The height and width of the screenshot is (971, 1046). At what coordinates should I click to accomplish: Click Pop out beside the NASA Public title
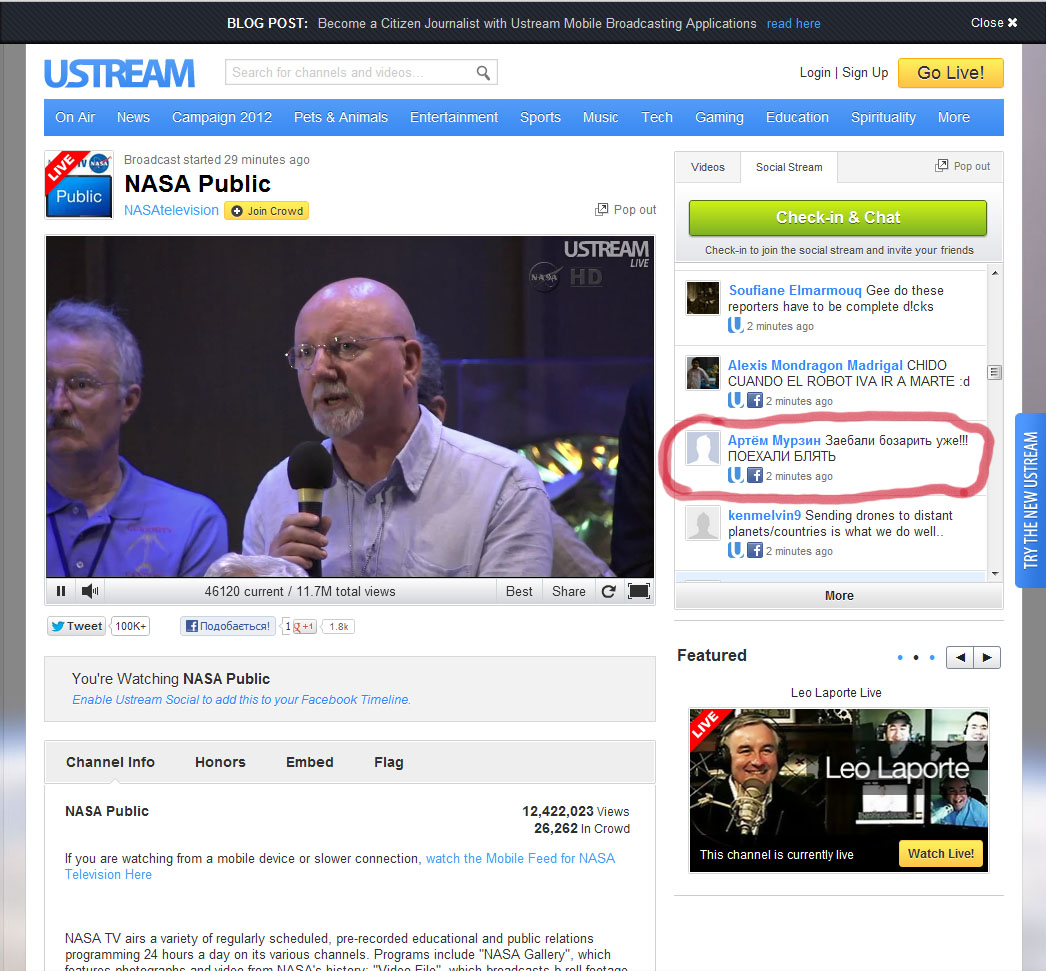(x=626, y=209)
